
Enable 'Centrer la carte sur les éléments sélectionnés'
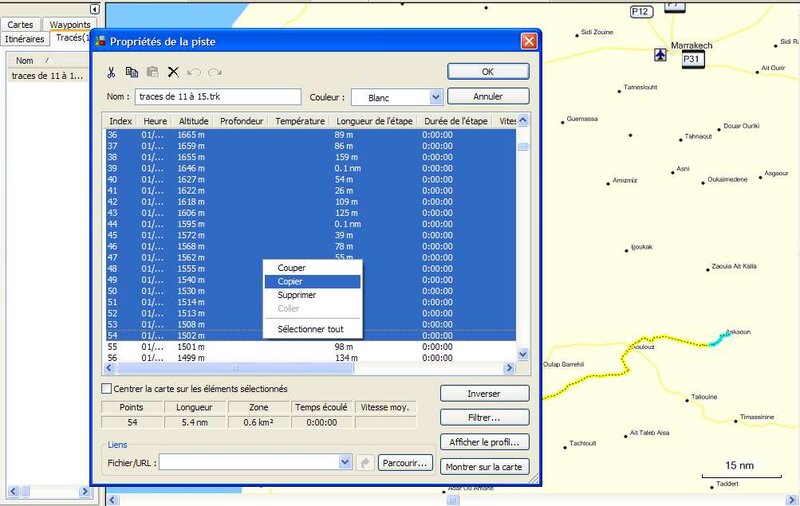click(x=108, y=389)
